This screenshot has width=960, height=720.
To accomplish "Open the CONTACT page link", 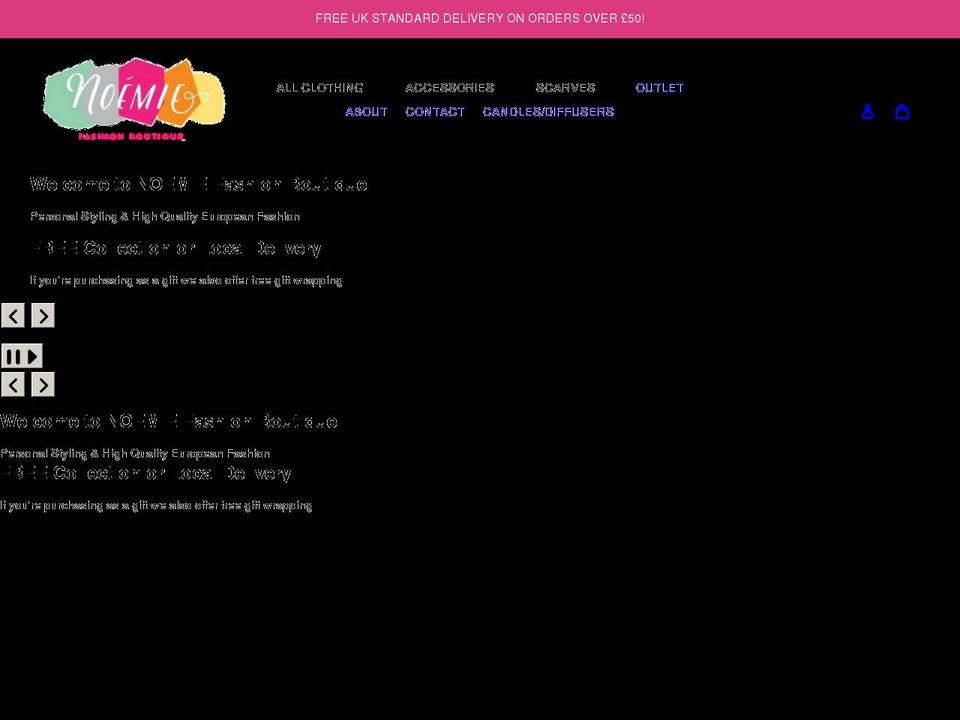I will coord(434,112).
